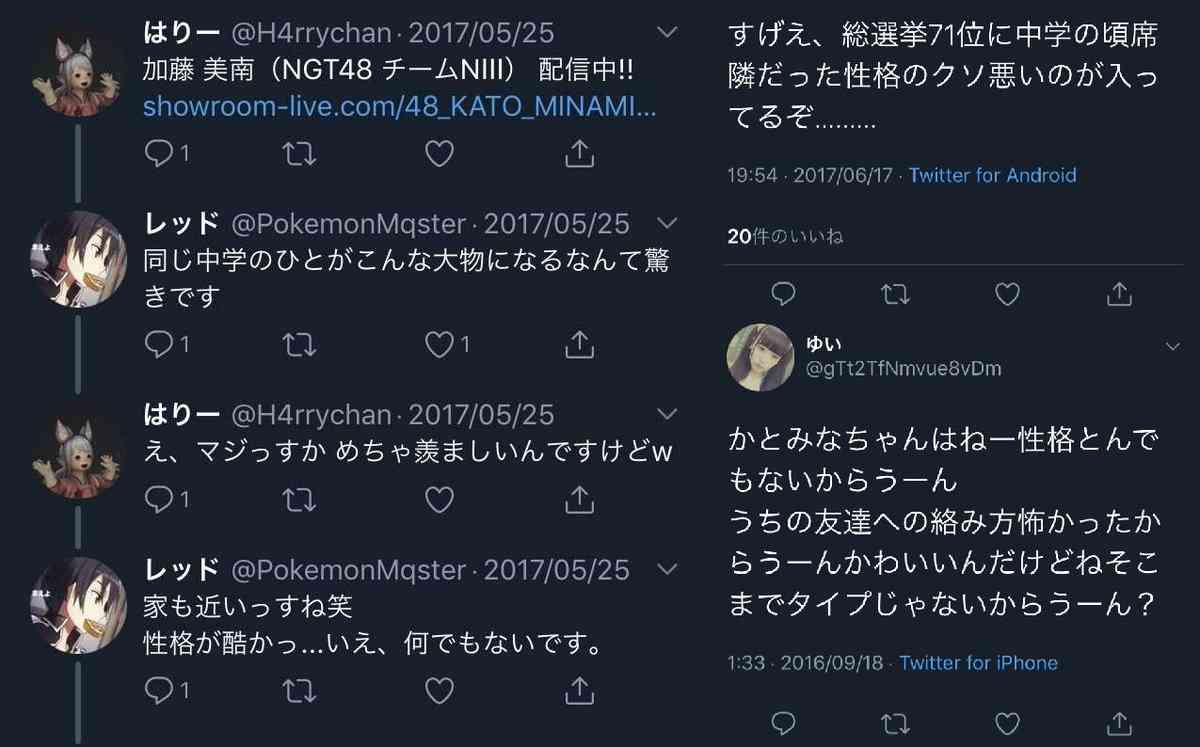Share the 加藤 美南 配信中 tweet
Screen dimensions: 1200x747
pyautogui.click(x=579, y=153)
